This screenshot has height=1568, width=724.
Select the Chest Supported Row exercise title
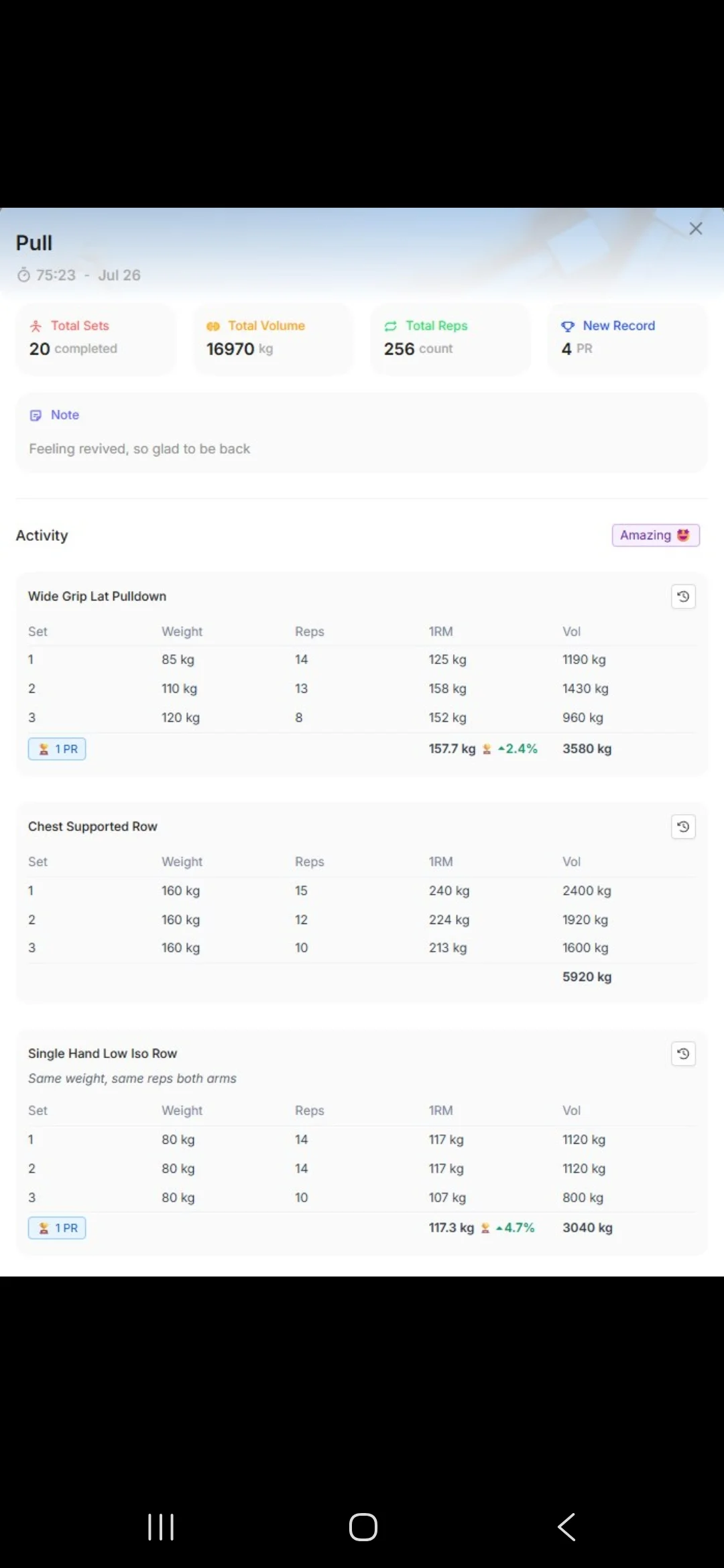tap(93, 827)
